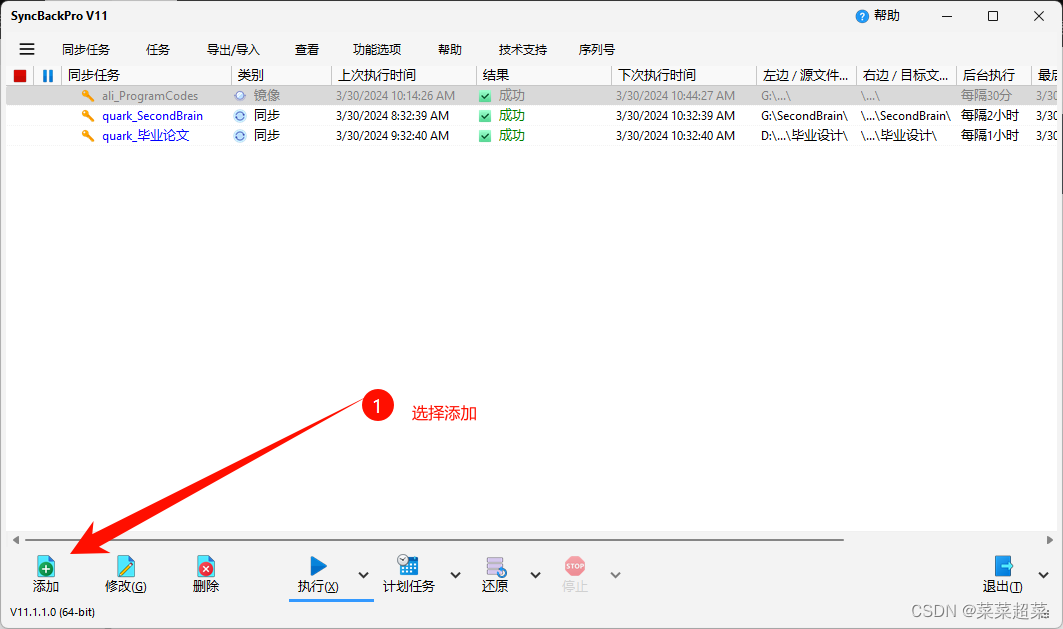Click source path G:\SecondBrain\

coord(804,116)
